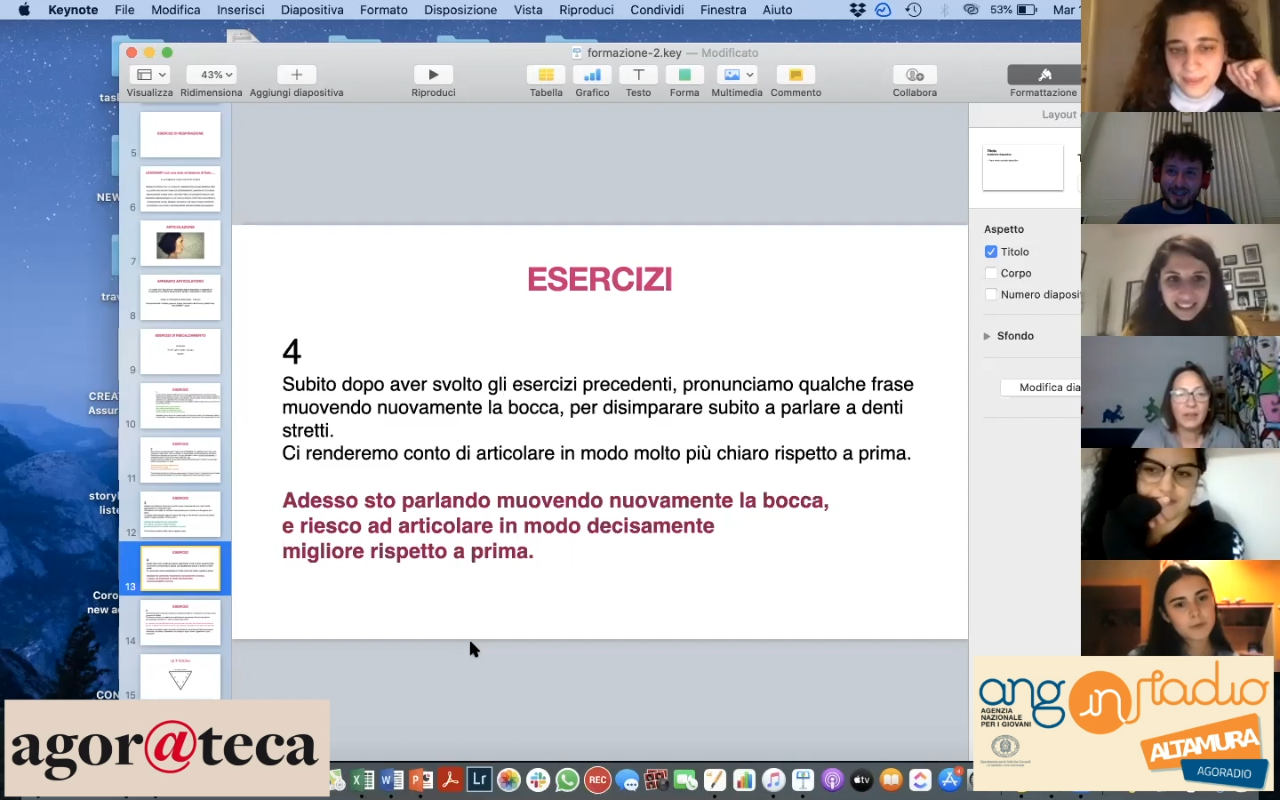Open the Modifica menu

click(x=175, y=10)
